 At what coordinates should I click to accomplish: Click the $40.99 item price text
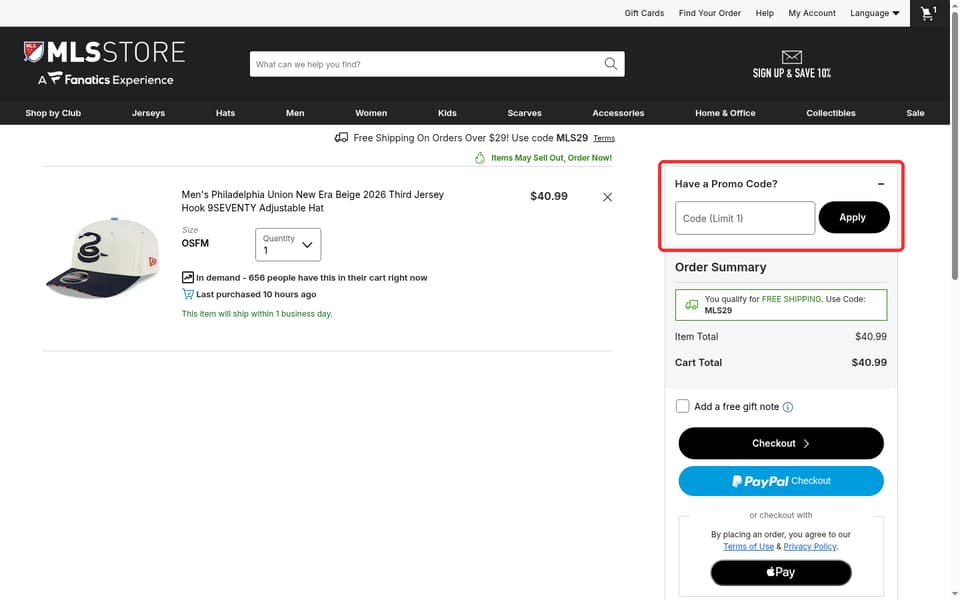549,196
